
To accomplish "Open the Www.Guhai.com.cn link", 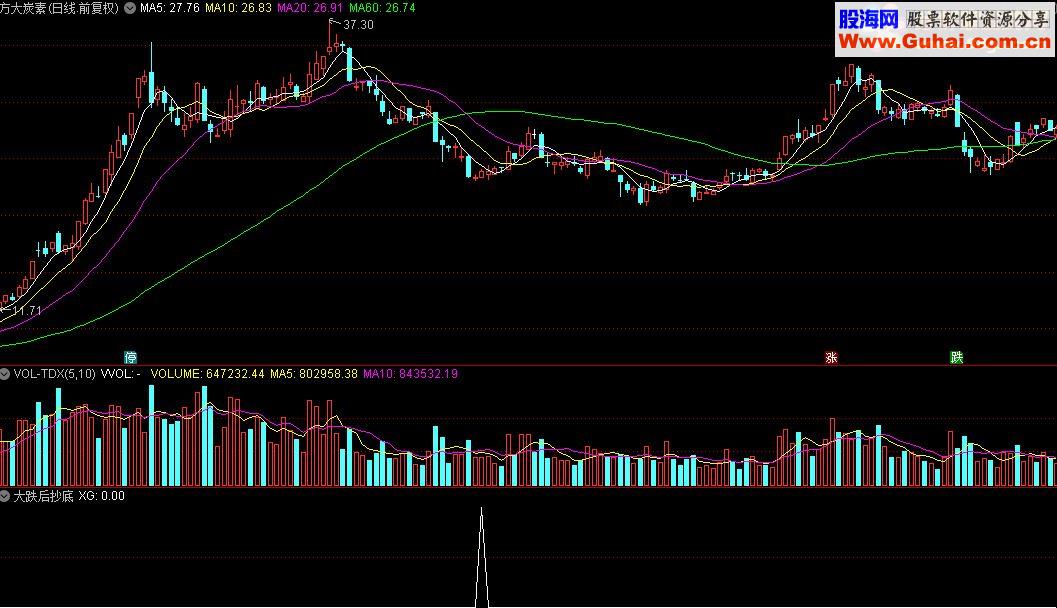I will pyautogui.click(x=944, y=42).
